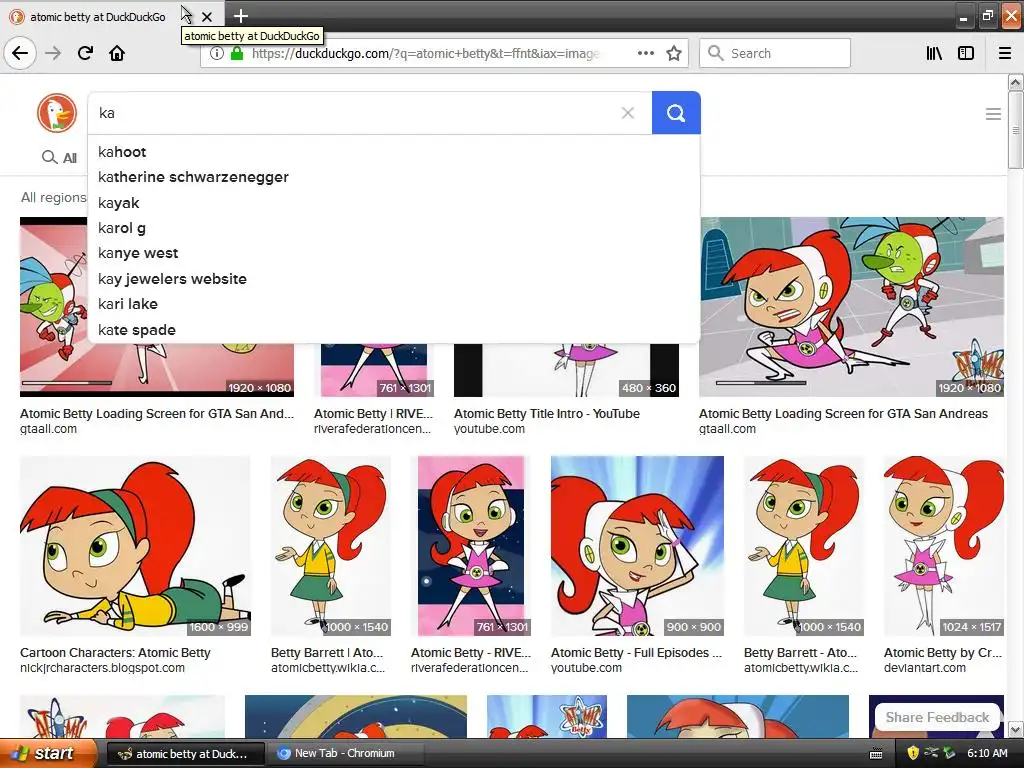
Task: Click the page scrollbar down arrow
Action: click(1016, 729)
